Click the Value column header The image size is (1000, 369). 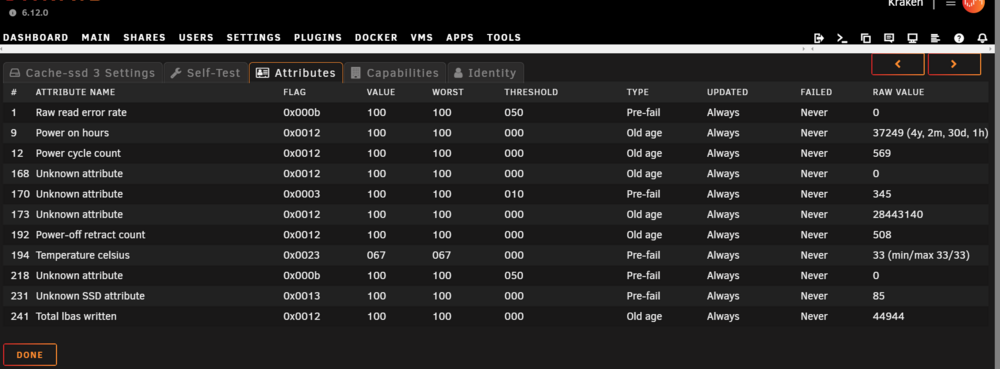381,92
